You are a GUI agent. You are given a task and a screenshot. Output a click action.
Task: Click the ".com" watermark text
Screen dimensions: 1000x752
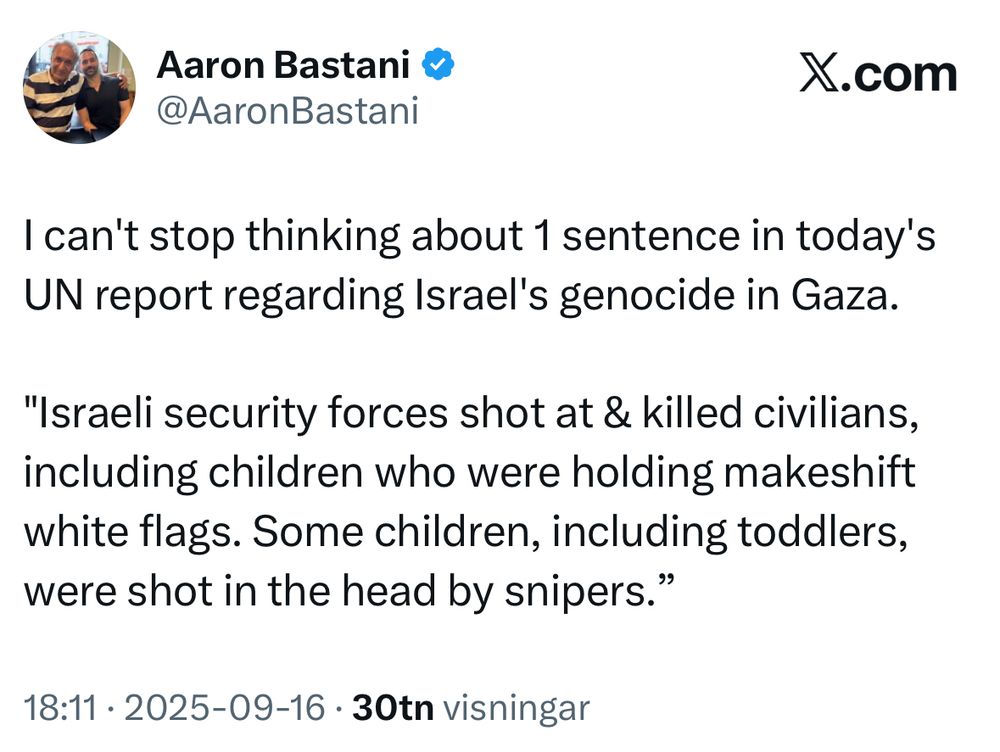point(899,75)
